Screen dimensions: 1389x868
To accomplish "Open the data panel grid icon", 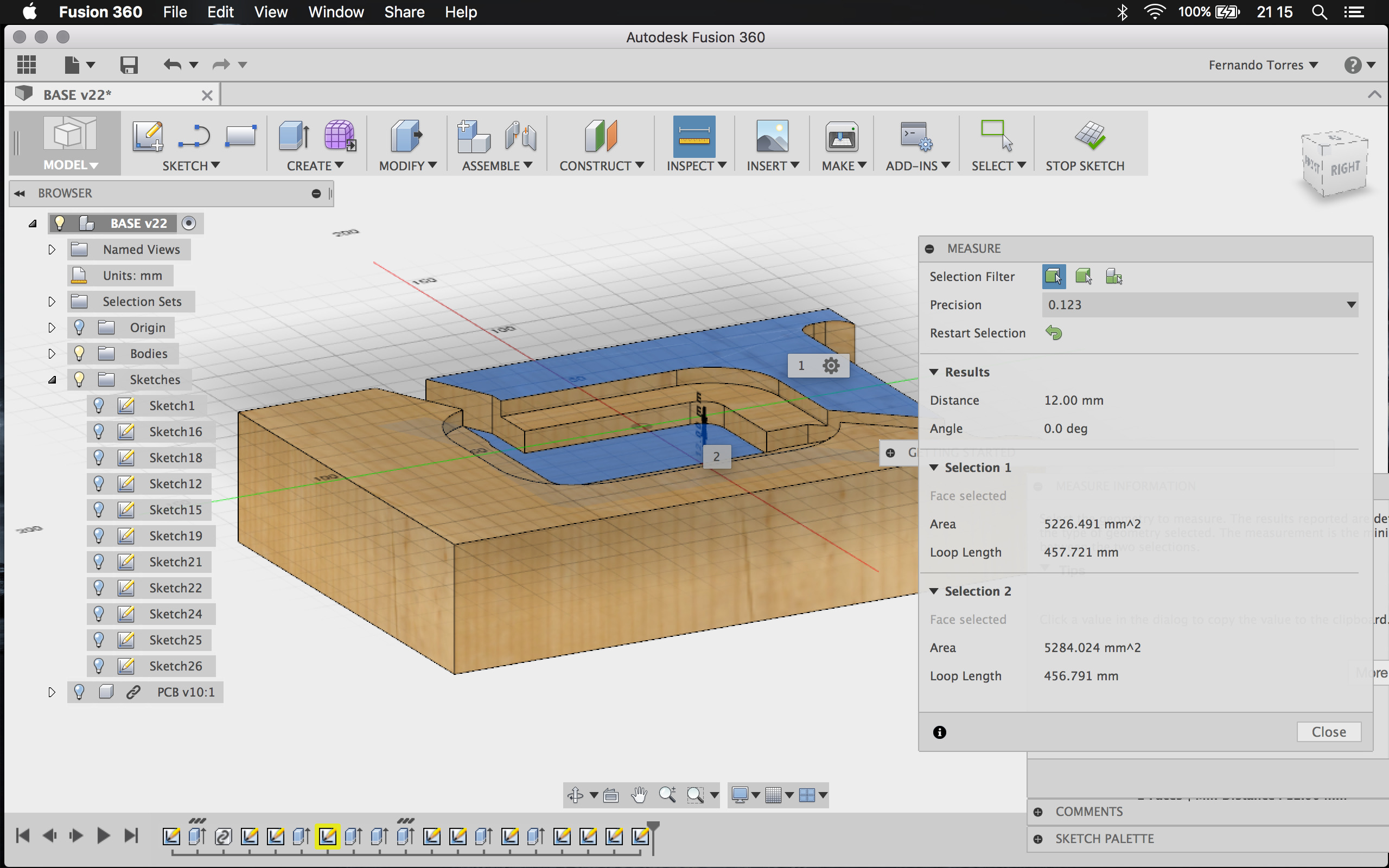I will (27, 65).
